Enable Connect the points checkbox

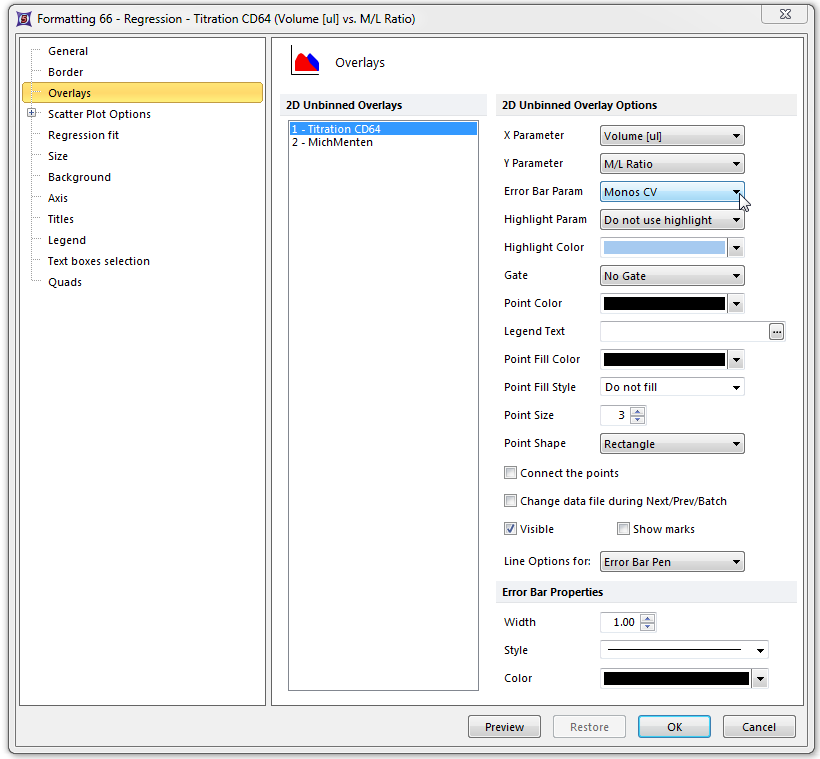point(511,473)
